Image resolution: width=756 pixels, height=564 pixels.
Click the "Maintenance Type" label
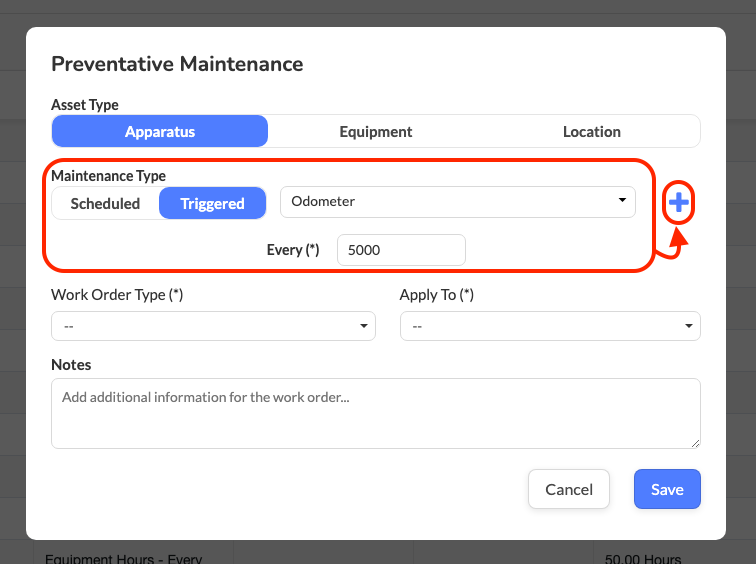point(108,176)
